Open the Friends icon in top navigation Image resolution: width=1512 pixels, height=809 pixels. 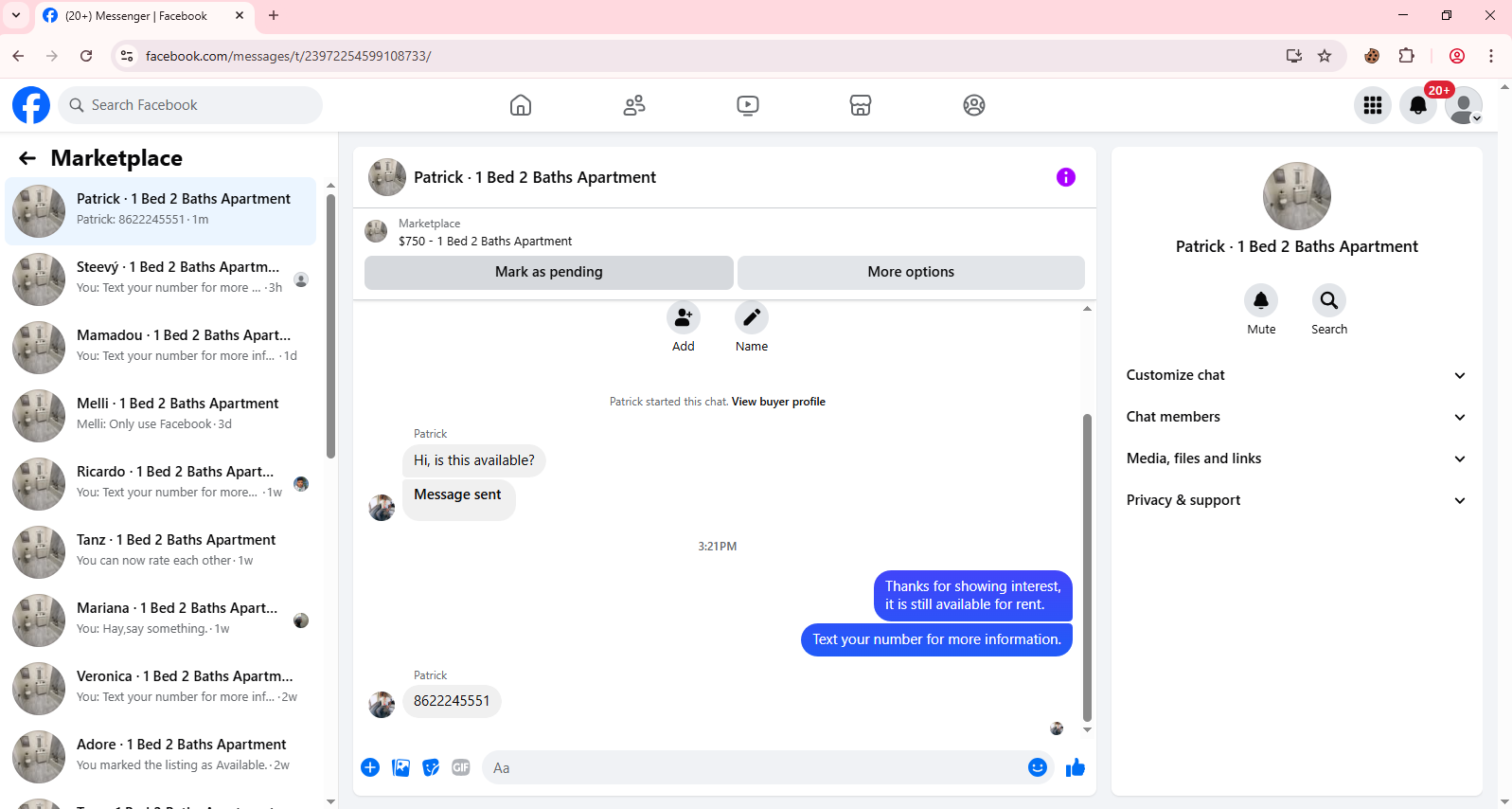point(634,105)
